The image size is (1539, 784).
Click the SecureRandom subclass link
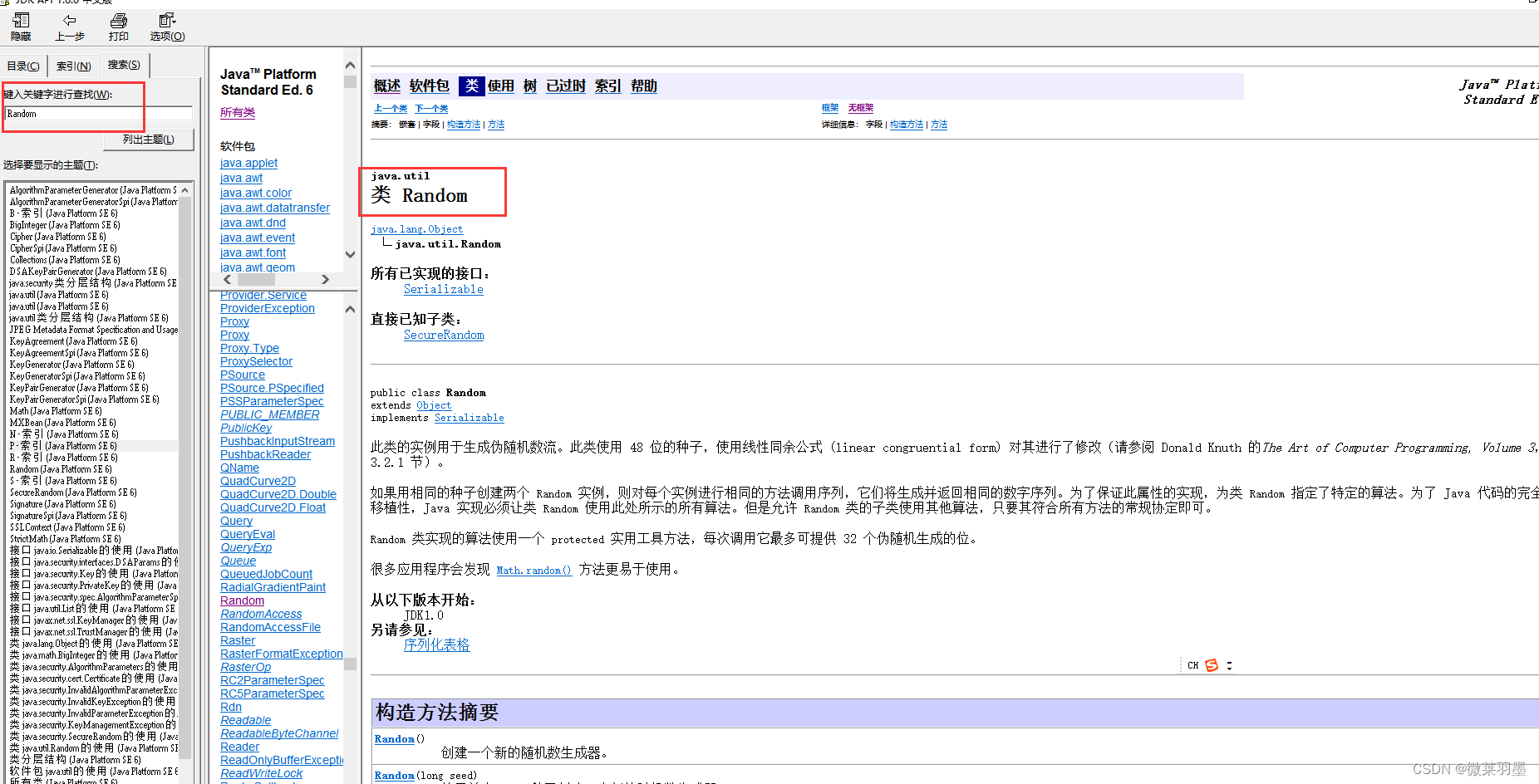coord(444,335)
